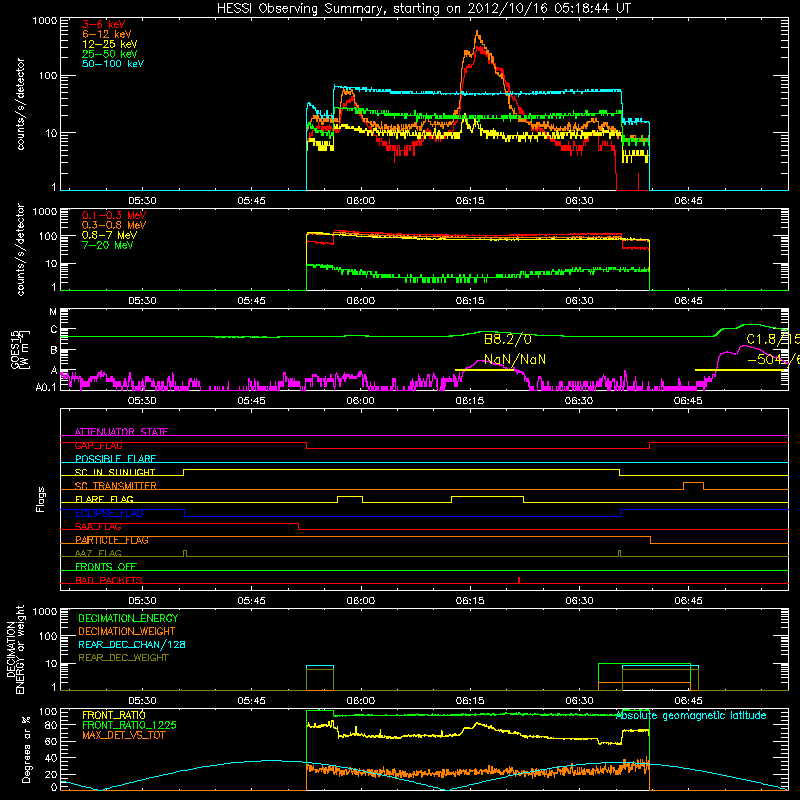This screenshot has width=800, height=800.
Task: Click the BAD_PACKETS red tick marker
Action: click(519, 580)
